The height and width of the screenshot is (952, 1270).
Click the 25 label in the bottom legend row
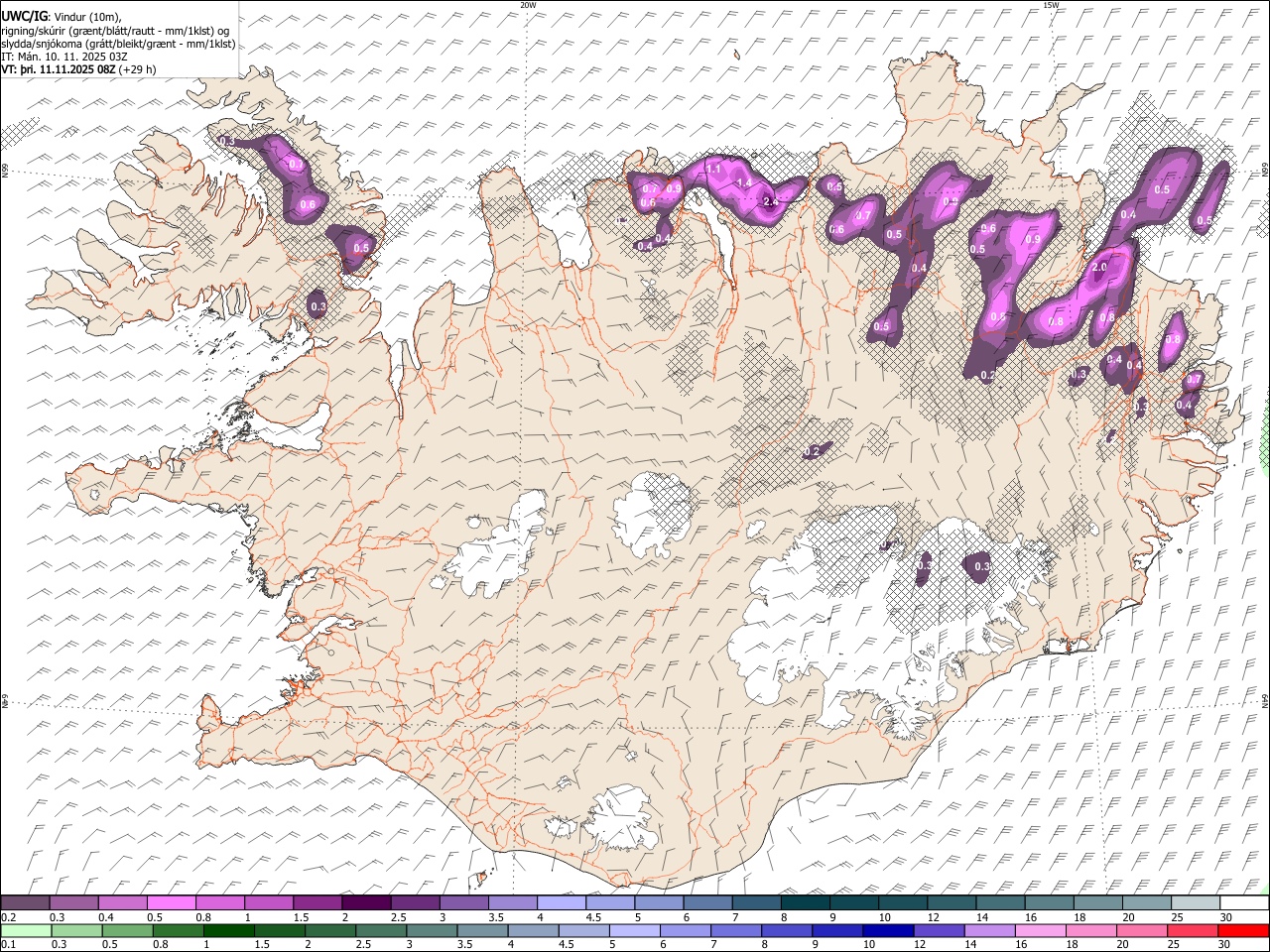click(x=1176, y=945)
